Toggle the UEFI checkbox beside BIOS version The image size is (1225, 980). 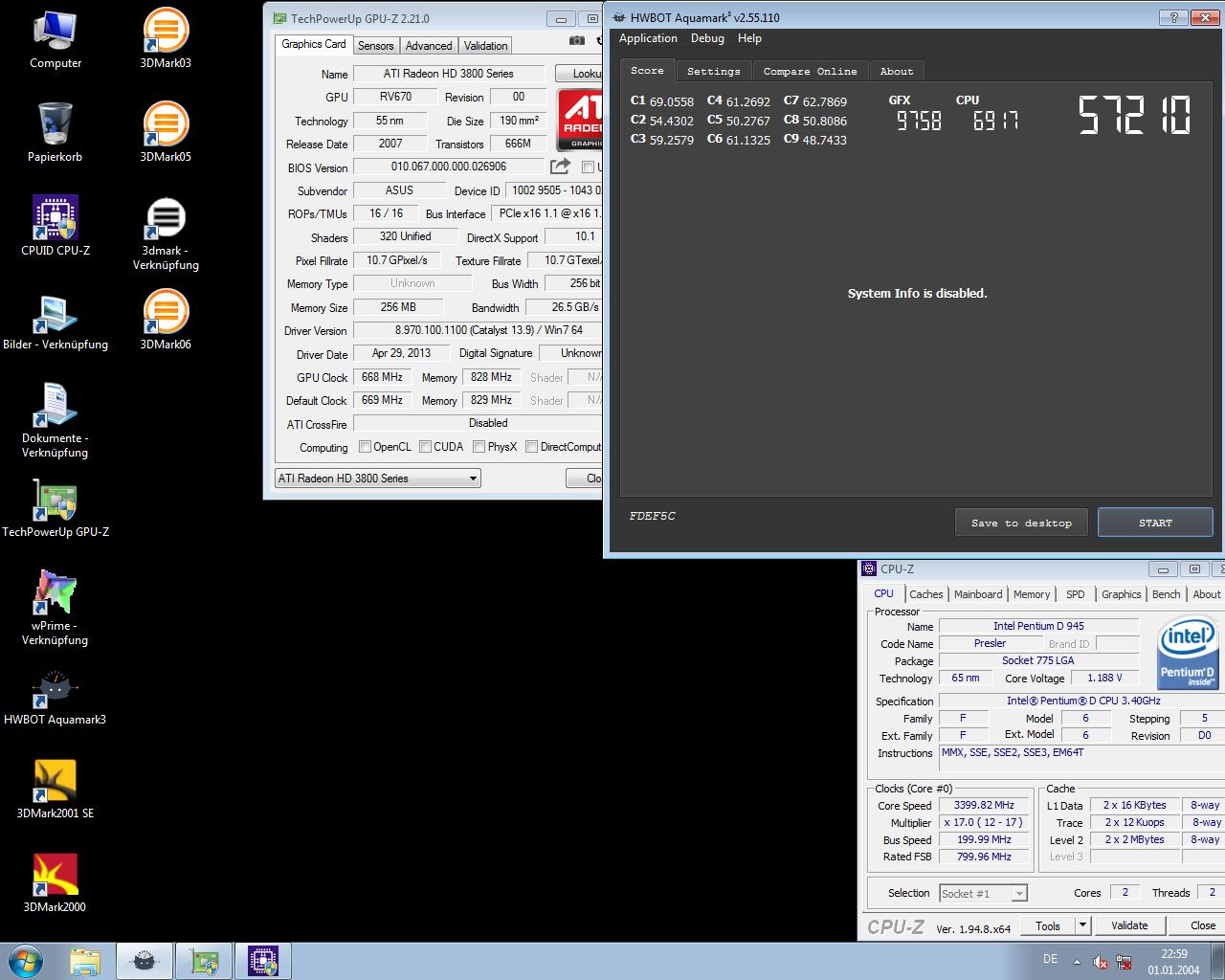588,167
